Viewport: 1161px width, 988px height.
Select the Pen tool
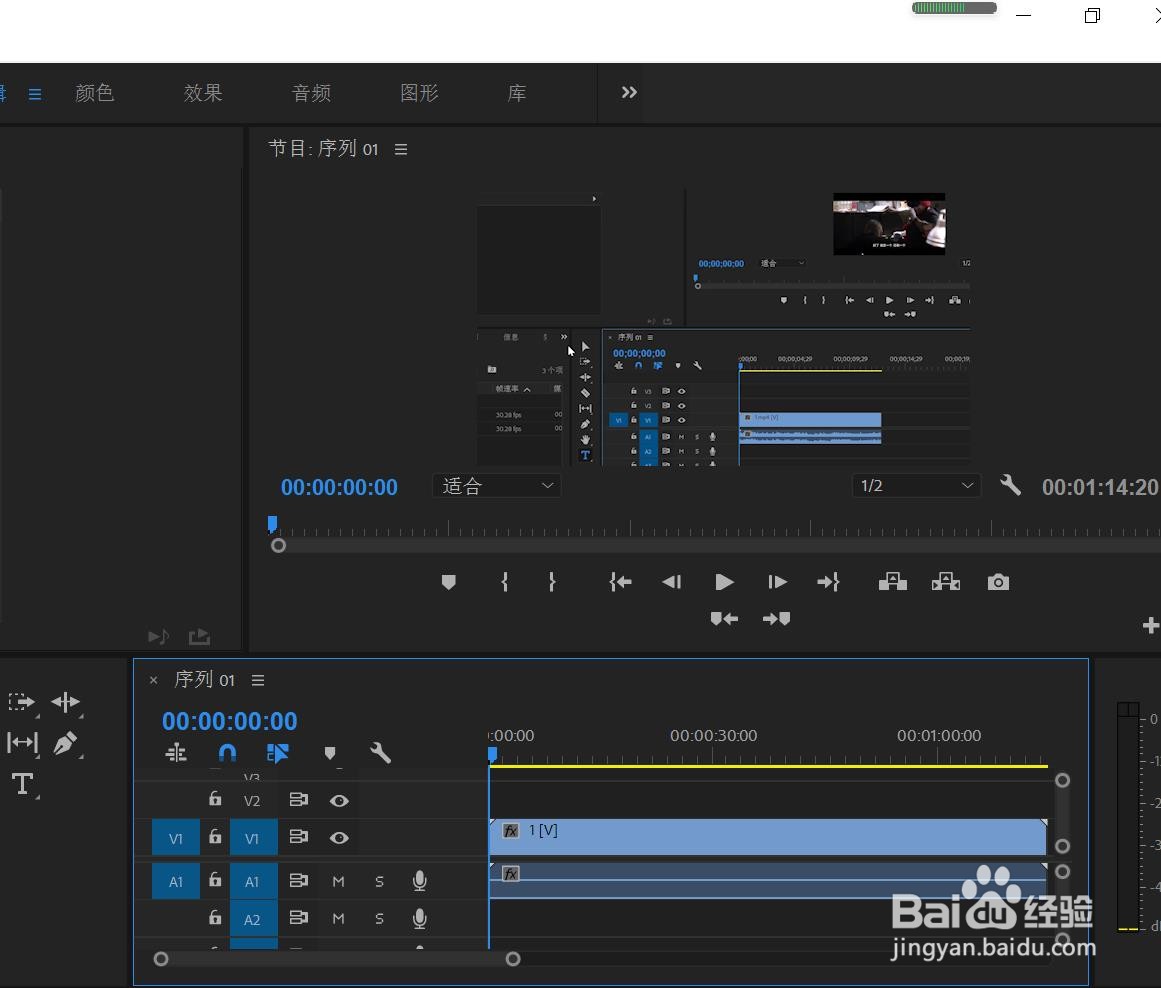click(65, 743)
